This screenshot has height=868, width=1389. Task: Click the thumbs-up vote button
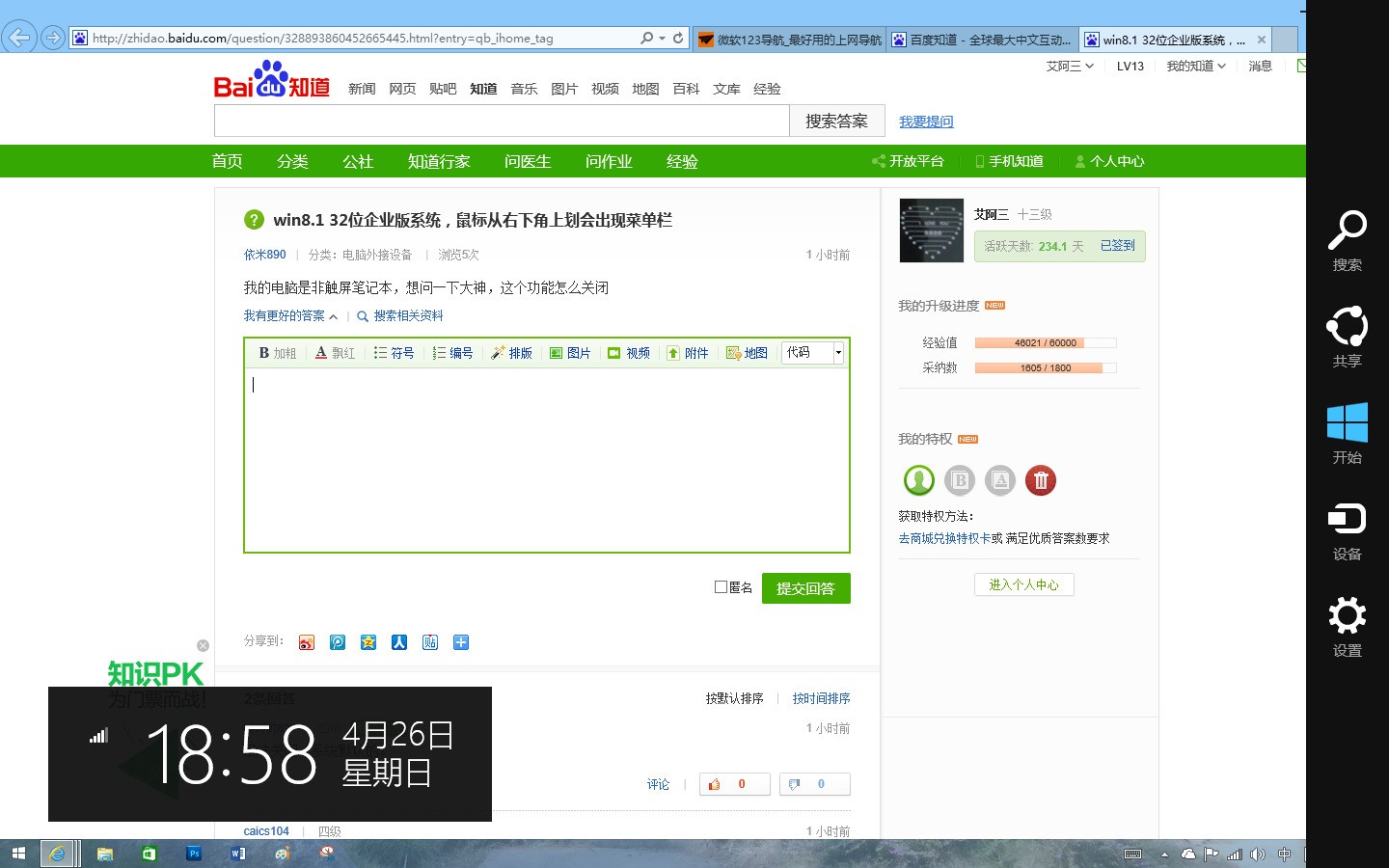tap(734, 784)
